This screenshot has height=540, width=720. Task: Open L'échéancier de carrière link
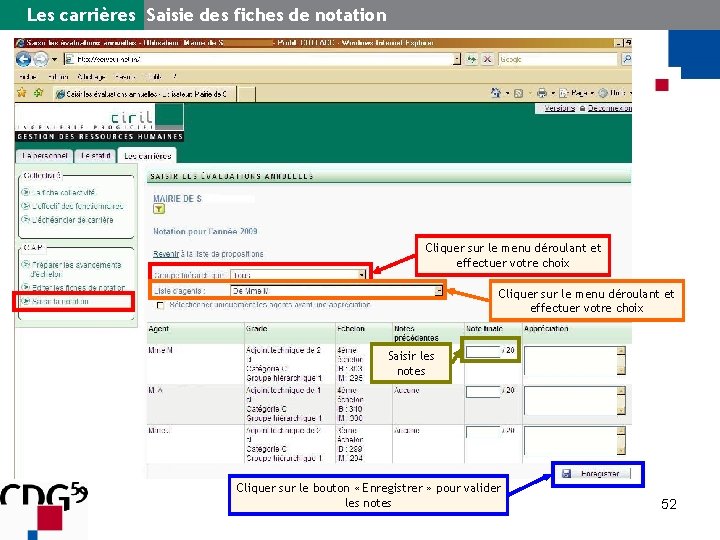[x=73, y=220]
